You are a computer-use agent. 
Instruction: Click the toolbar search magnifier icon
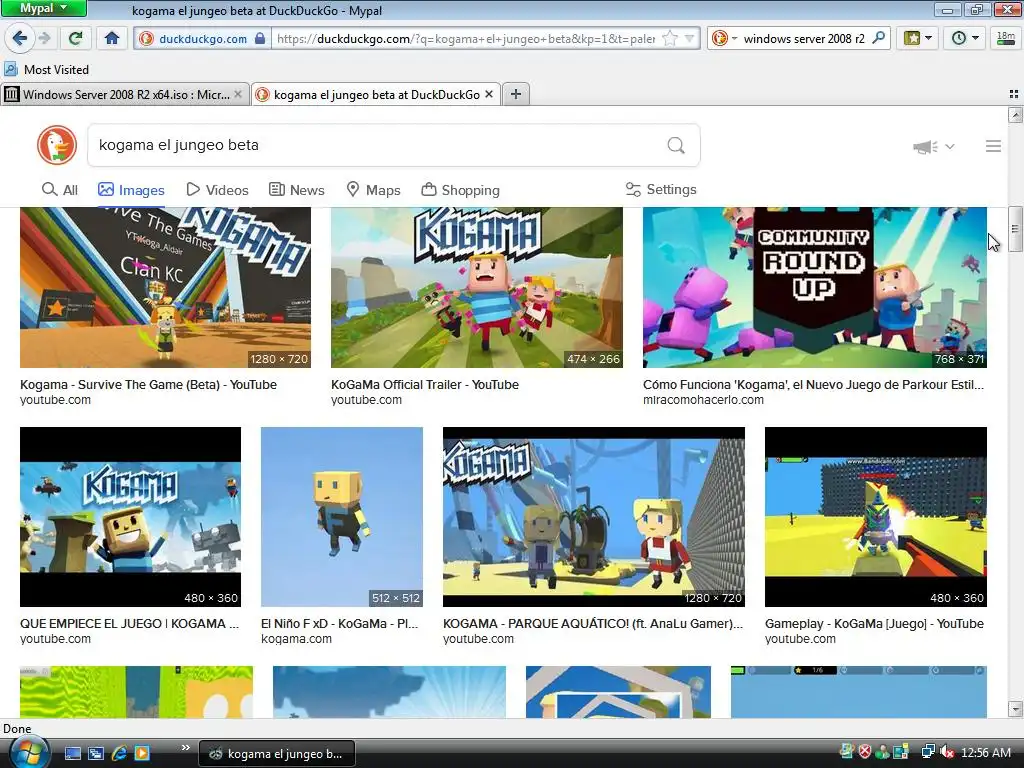click(879, 38)
